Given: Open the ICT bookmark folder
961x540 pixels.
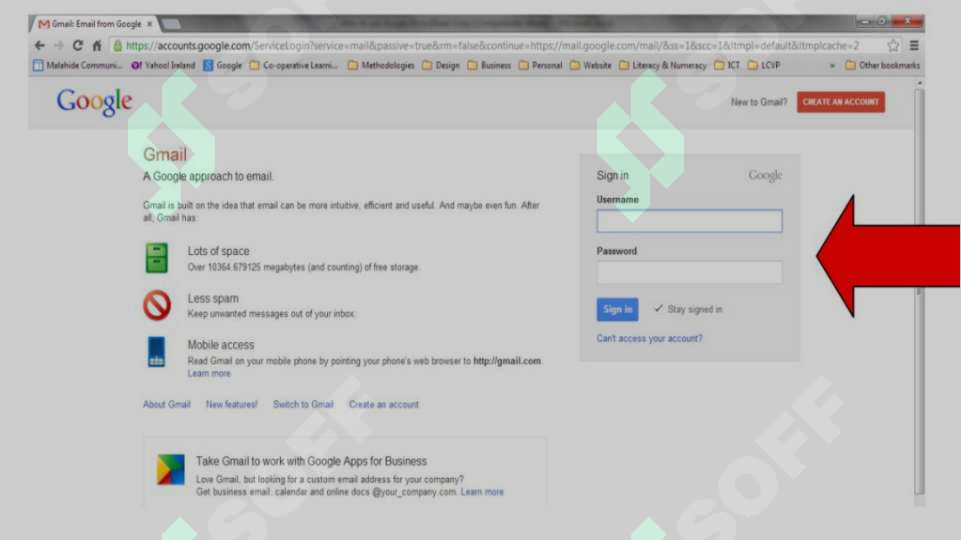Looking at the screenshot, I should [727, 65].
